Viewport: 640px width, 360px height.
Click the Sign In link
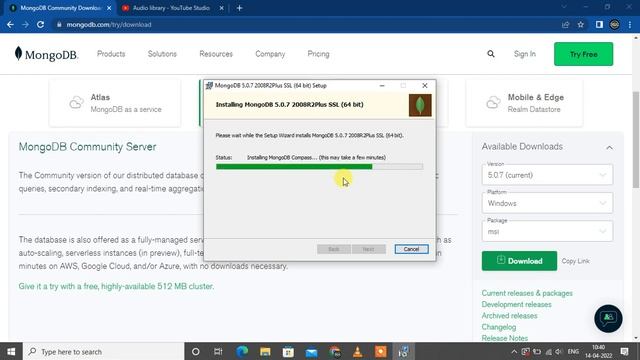tap(524, 54)
